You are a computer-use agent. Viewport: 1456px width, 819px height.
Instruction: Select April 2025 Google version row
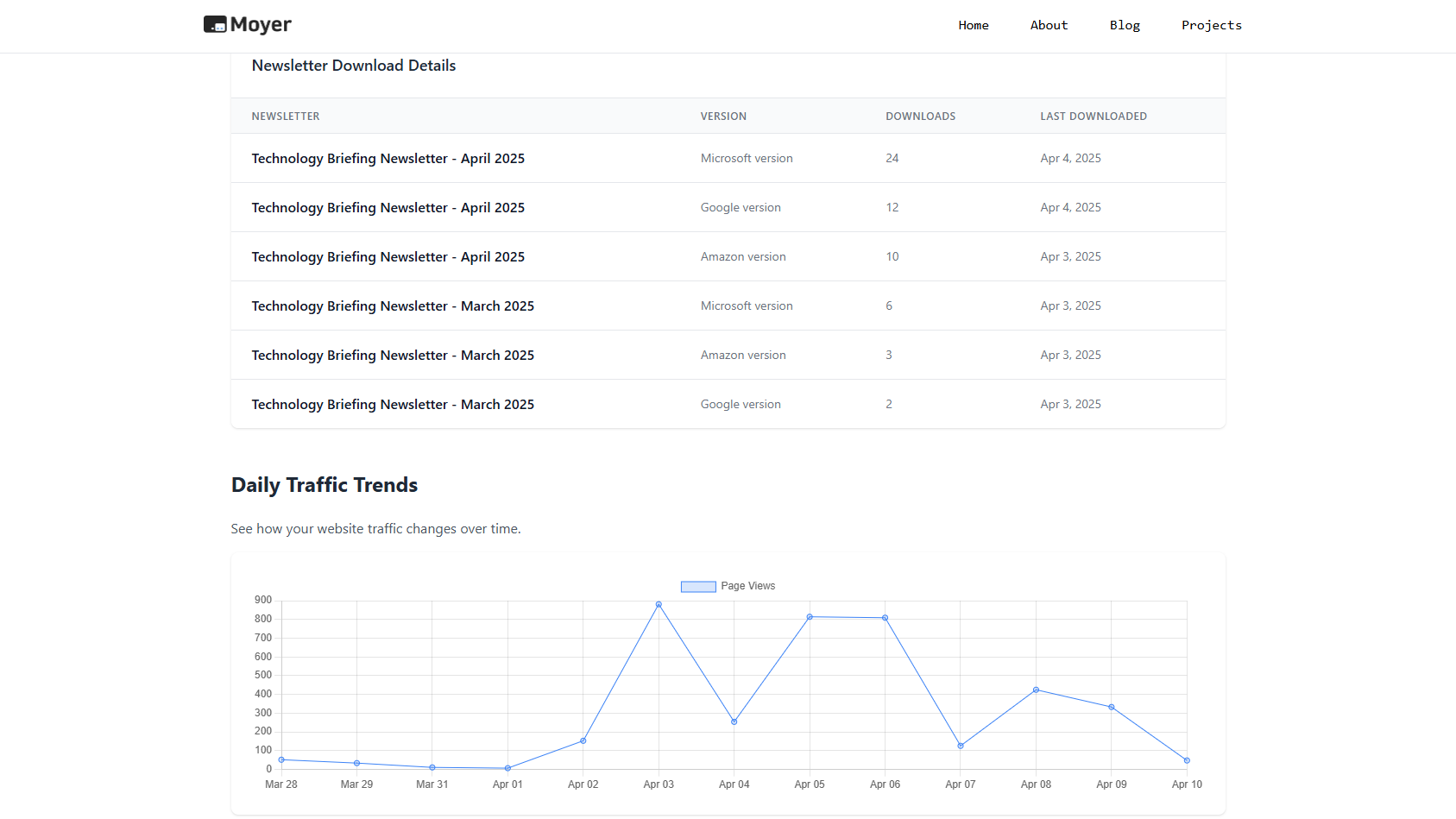coord(728,207)
